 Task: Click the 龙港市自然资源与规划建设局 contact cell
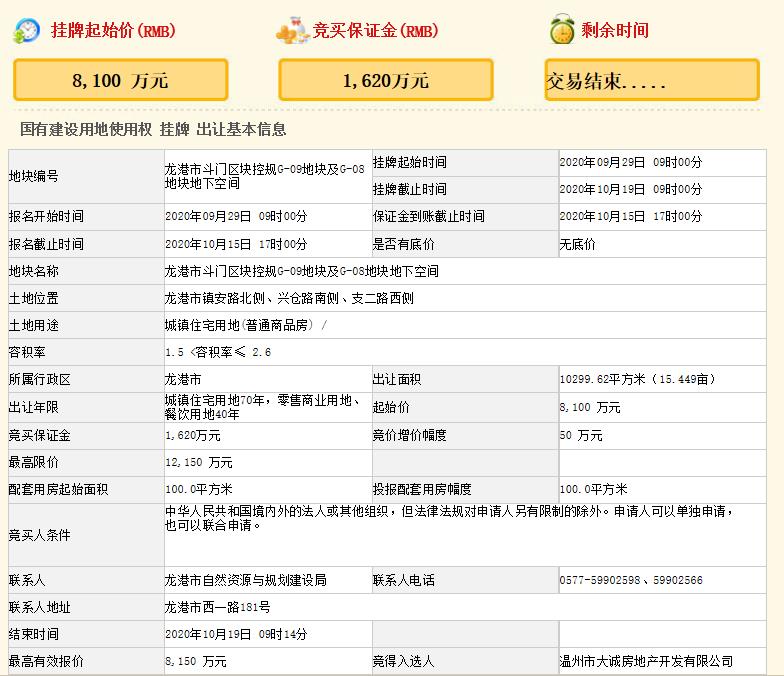pyautogui.click(x=245, y=580)
